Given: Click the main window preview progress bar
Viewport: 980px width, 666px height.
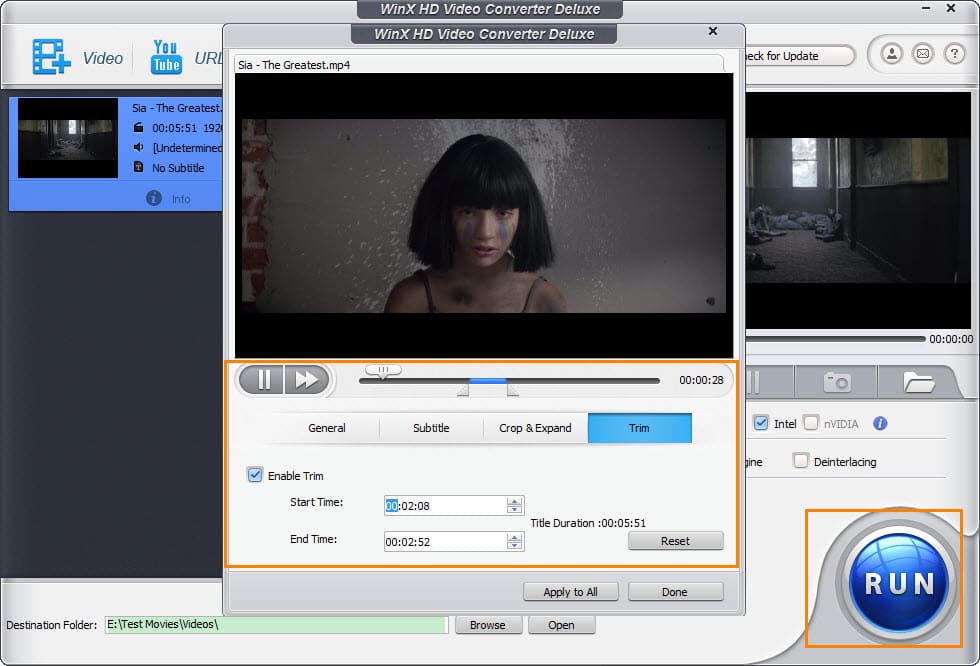Looking at the screenshot, I should coord(835,339).
